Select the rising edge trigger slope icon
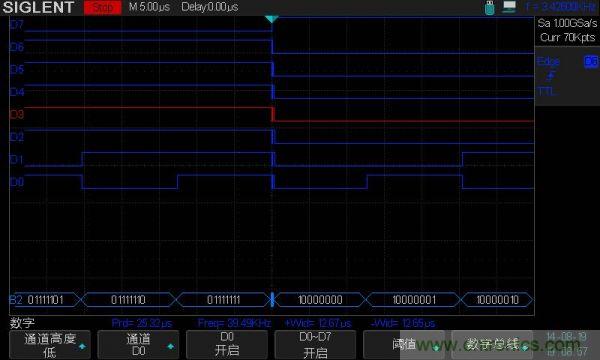This screenshot has width=600, height=360. [x=550, y=76]
